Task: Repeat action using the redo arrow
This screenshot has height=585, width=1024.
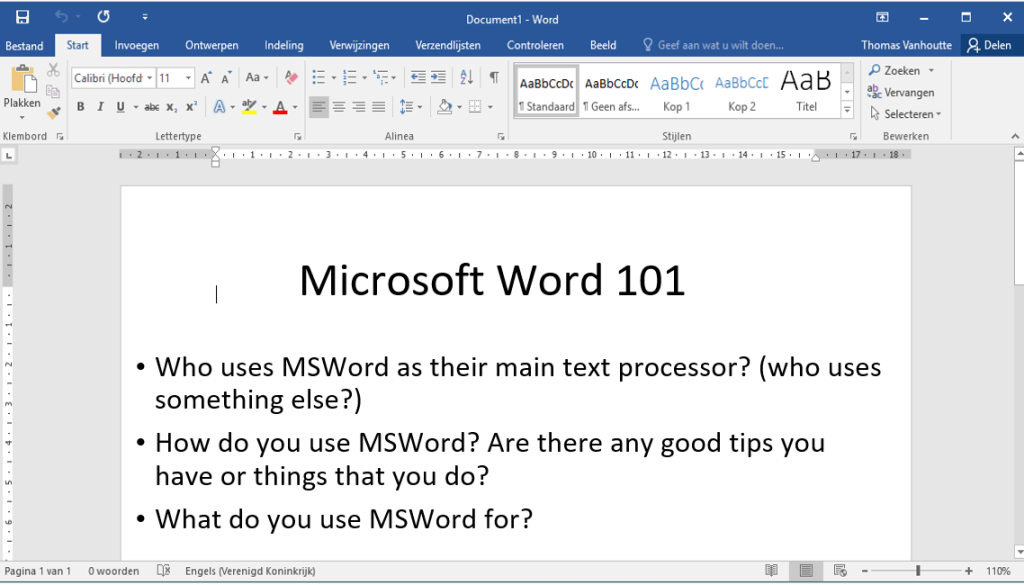Action: click(103, 17)
